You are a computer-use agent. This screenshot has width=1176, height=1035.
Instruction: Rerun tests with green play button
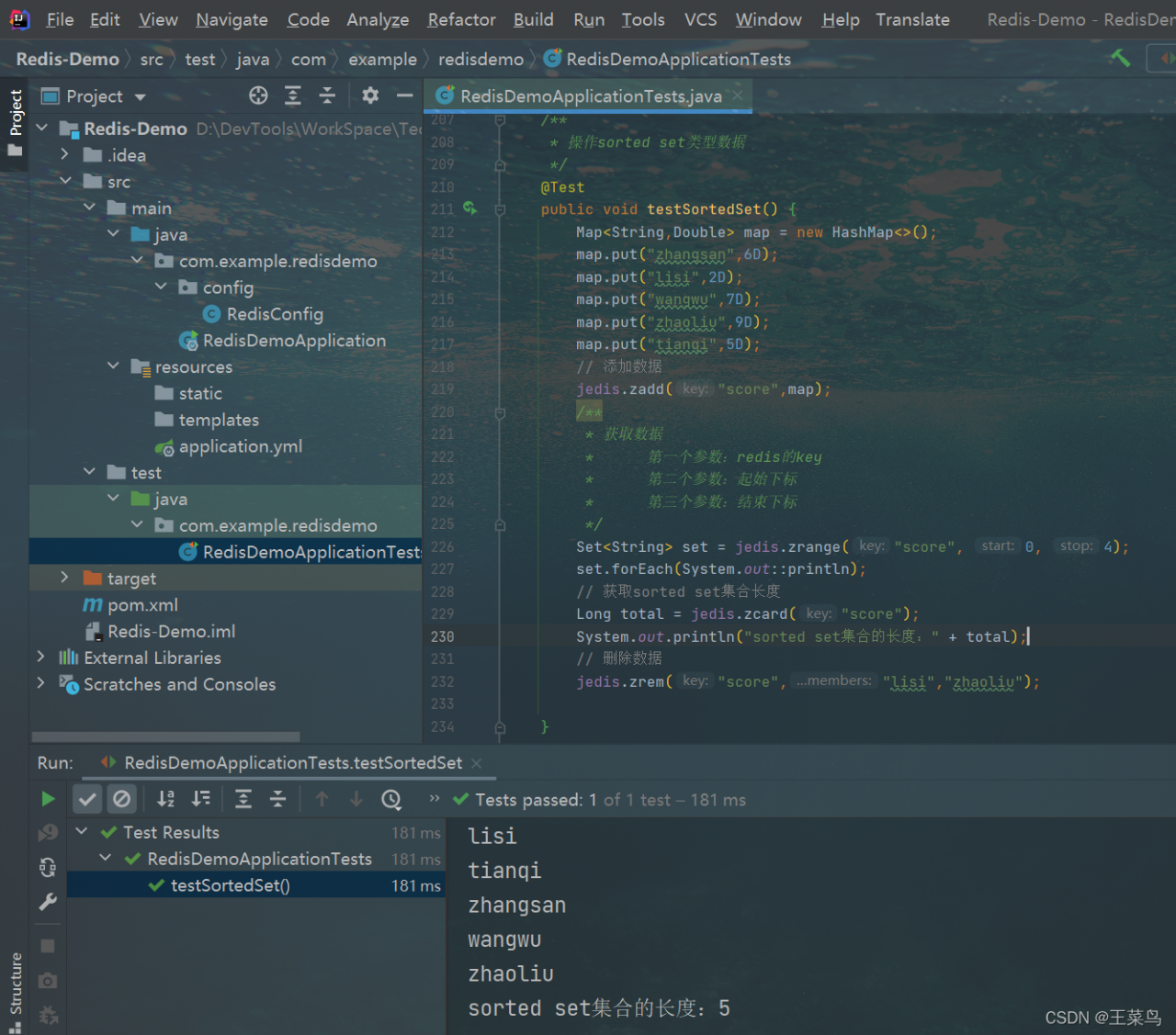48,799
